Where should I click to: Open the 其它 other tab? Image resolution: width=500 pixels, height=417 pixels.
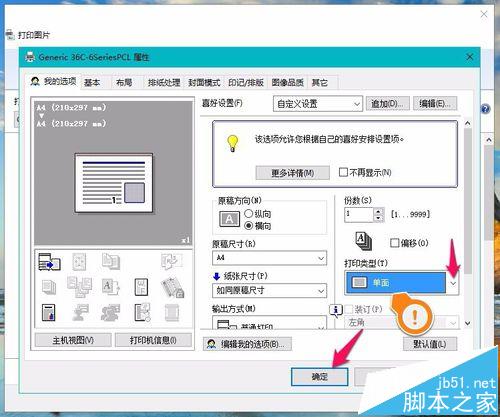click(x=320, y=82)
